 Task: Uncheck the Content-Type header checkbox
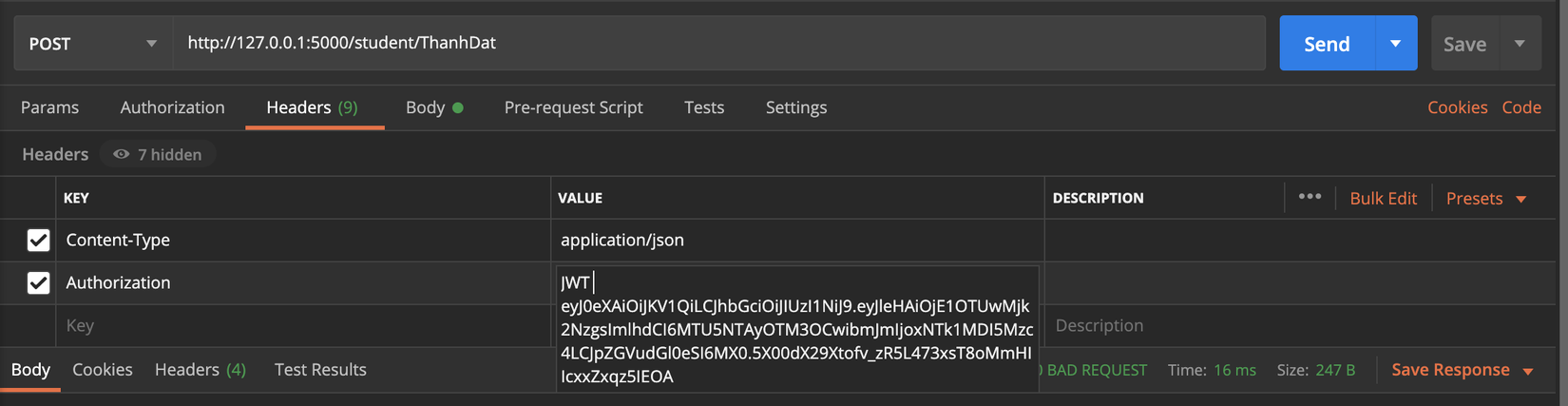tap(38, 241)
